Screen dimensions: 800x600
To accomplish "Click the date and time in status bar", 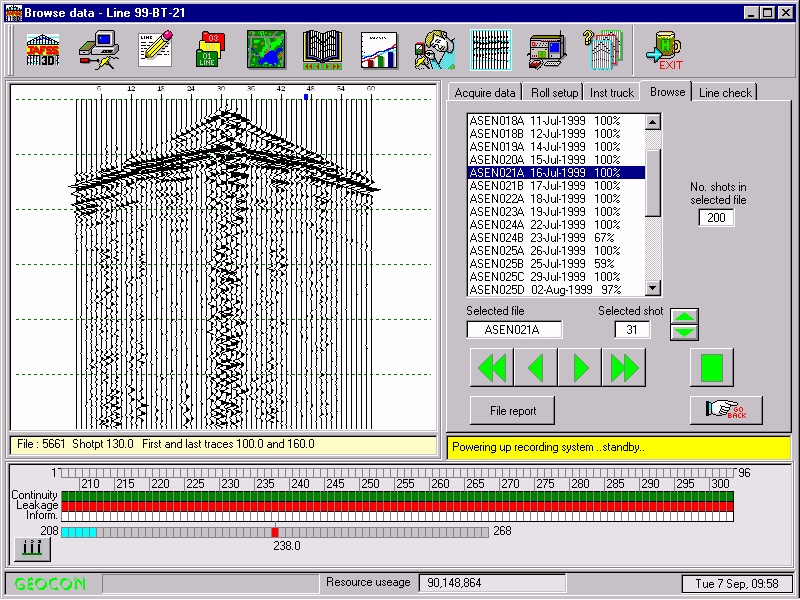I will point(737,584).
